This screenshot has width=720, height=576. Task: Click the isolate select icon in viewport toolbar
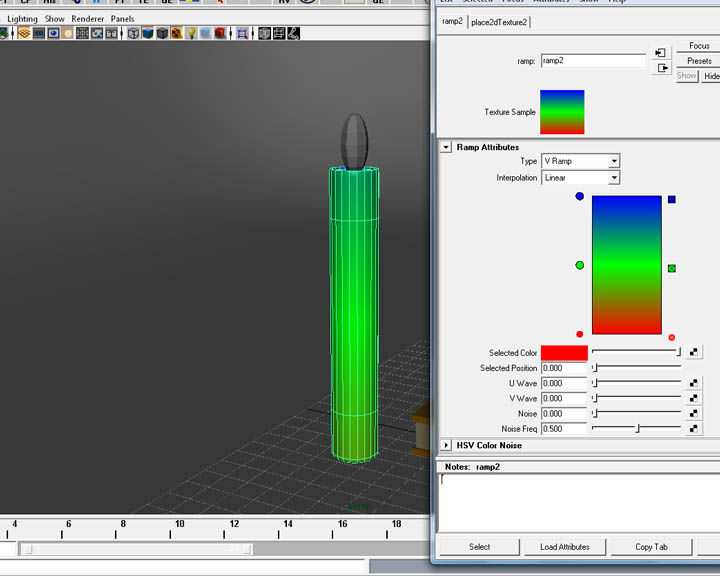click(x=242, y=33)
